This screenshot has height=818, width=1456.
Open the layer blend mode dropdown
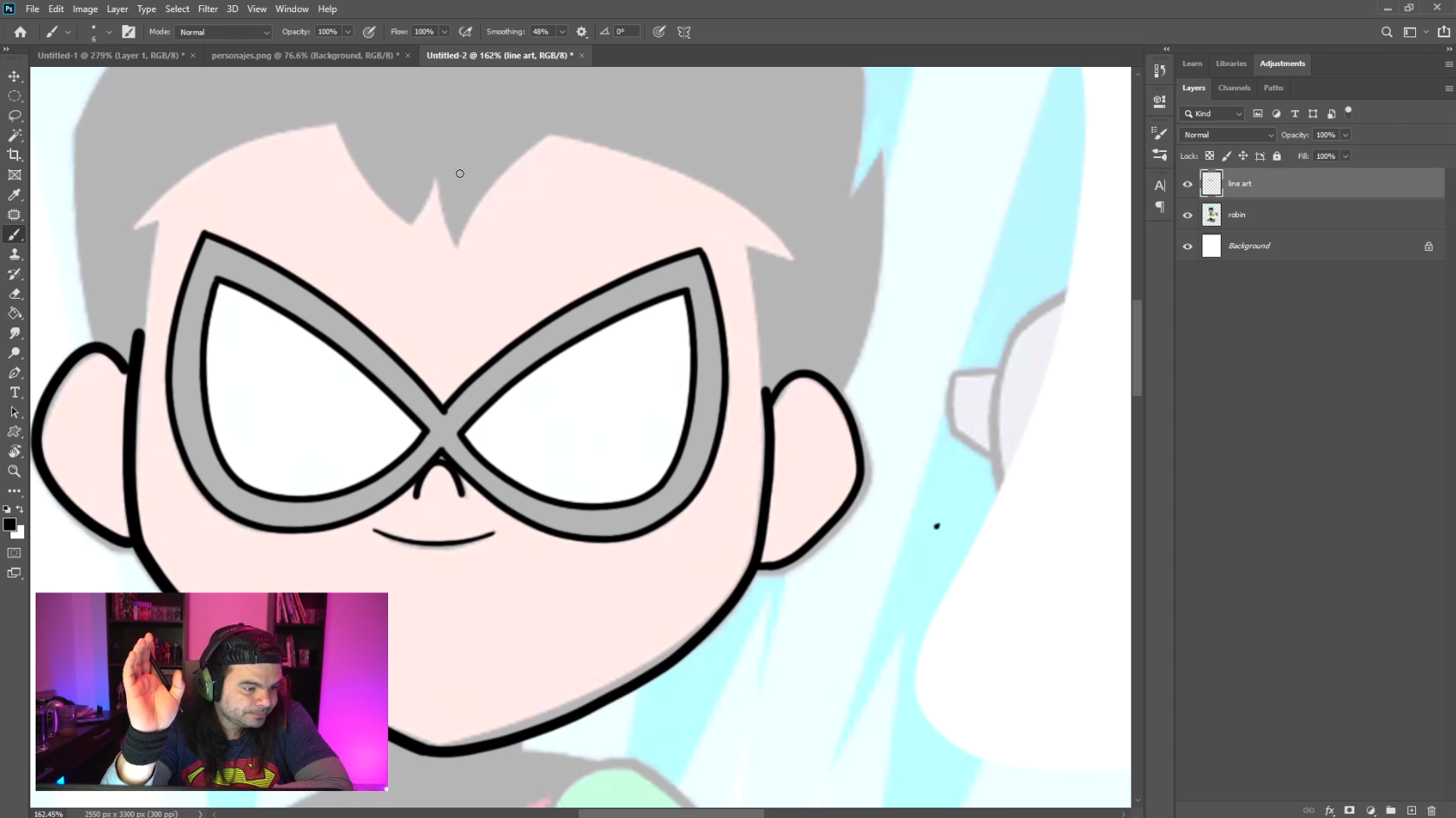1228,135
